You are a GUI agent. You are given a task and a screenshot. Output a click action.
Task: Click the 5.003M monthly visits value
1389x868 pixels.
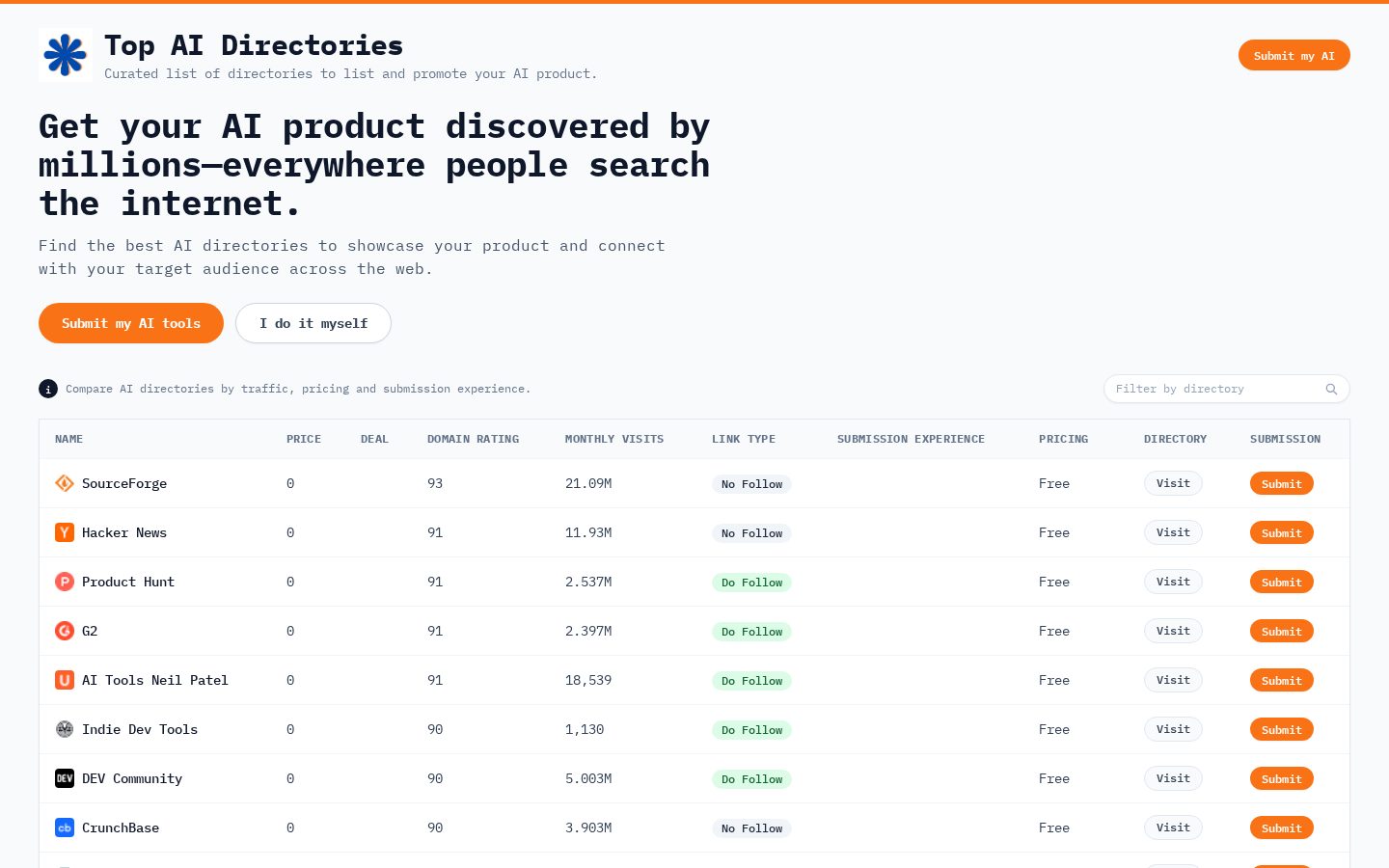tap(588, 778)
